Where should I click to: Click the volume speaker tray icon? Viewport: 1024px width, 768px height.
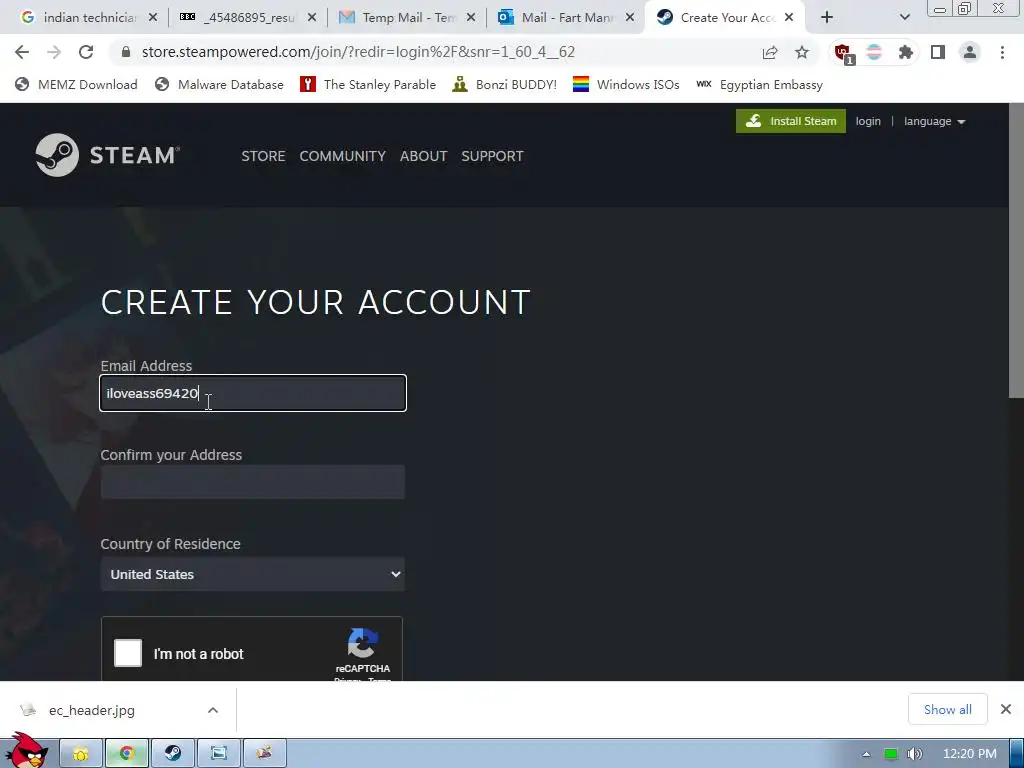[914, 754]
